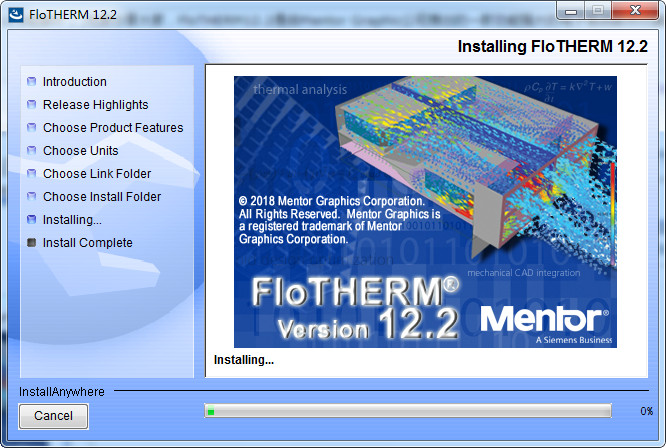Select the Choose Link Folder label

point(97,173)
